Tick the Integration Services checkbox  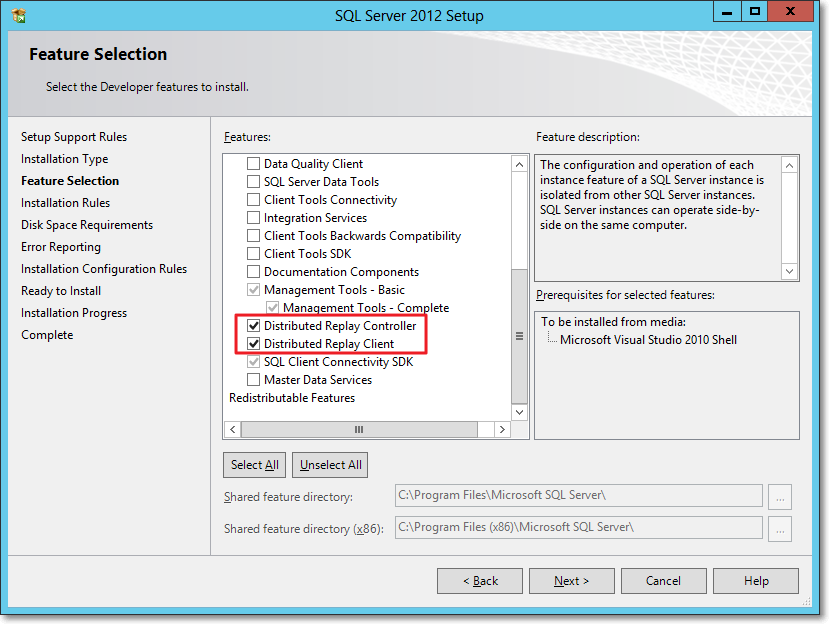(253, 218)
